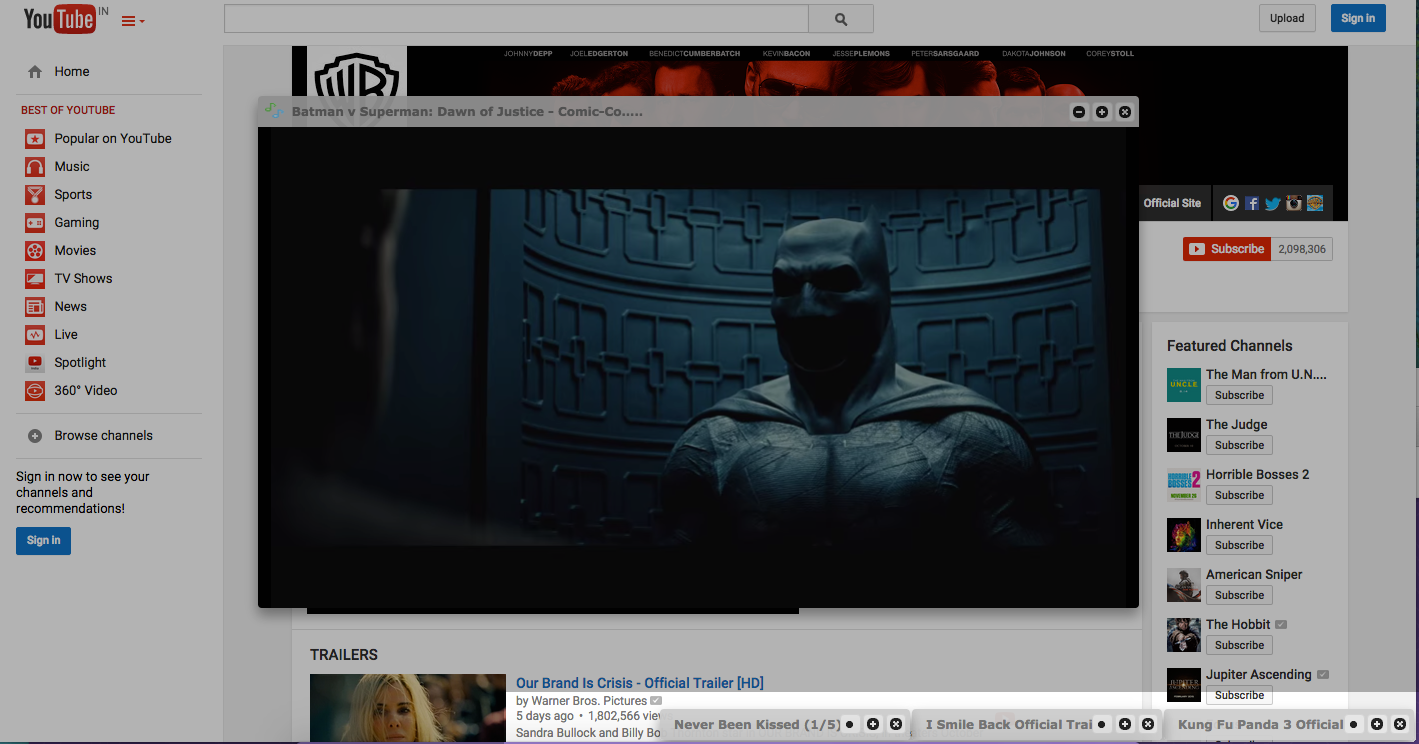Click the Browse channels plus icon
This screenshot has width=1419, height=744.
(x=35, y=436)
